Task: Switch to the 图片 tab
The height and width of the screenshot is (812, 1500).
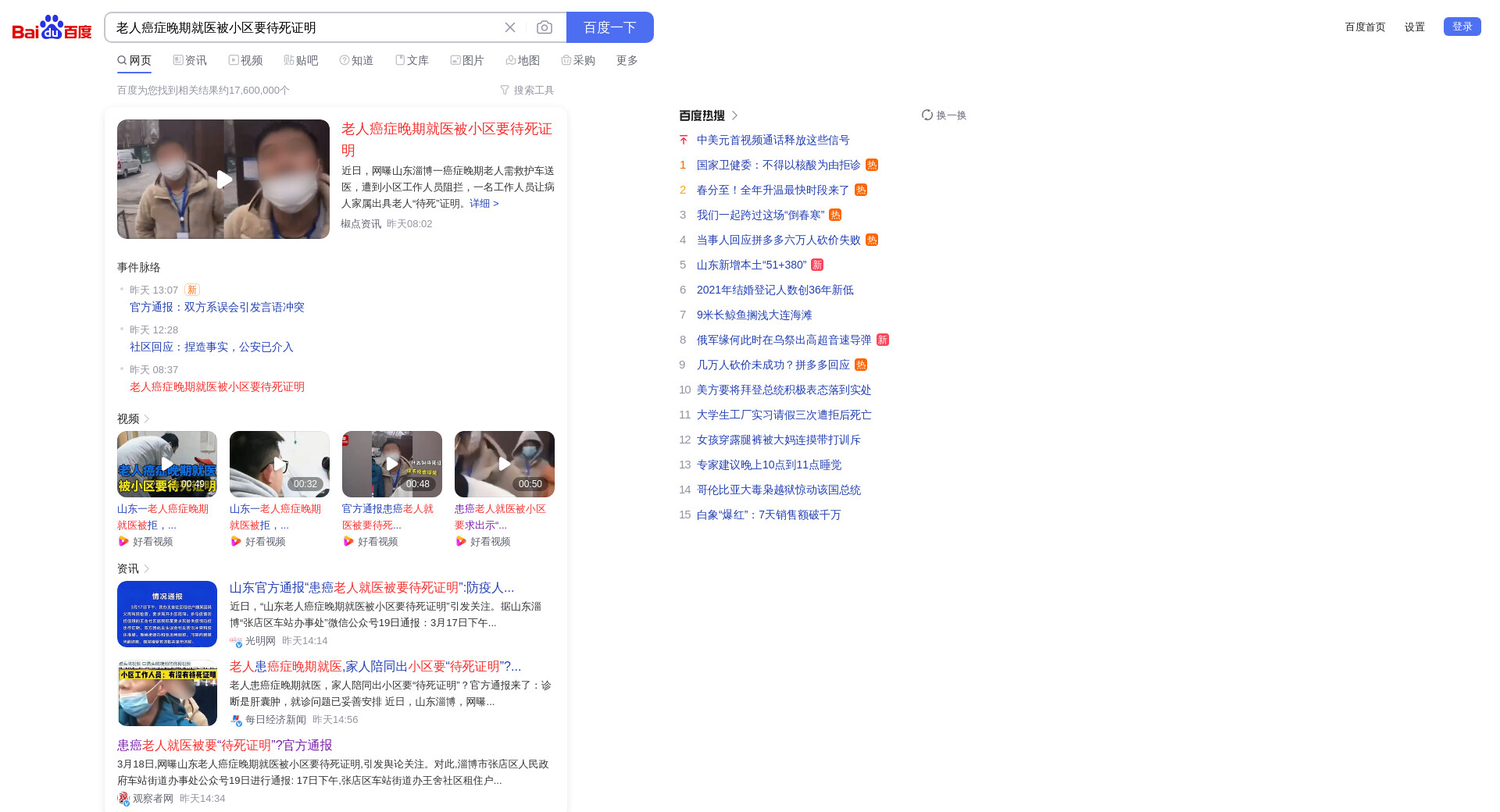Action: [467, 60]
